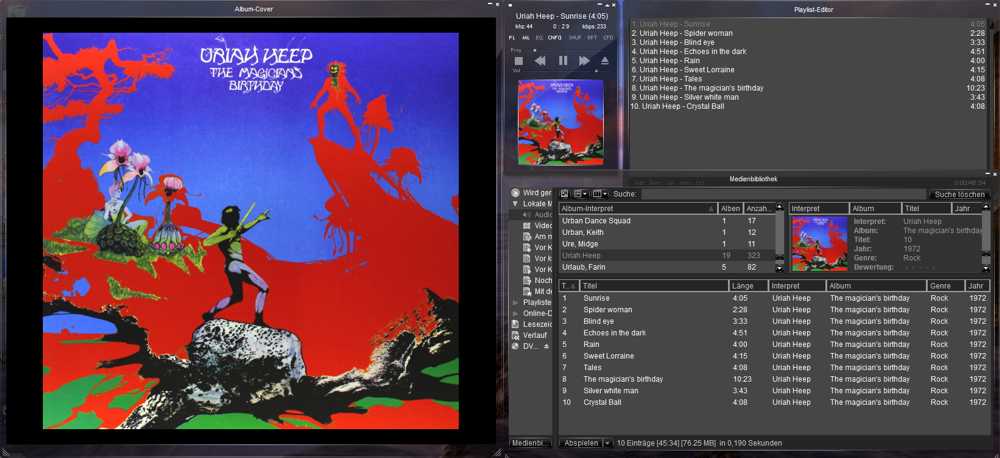Viewport: 1000px width, 458px height.
Task: Click the Abspielen play button
Action: pos(580,442)
